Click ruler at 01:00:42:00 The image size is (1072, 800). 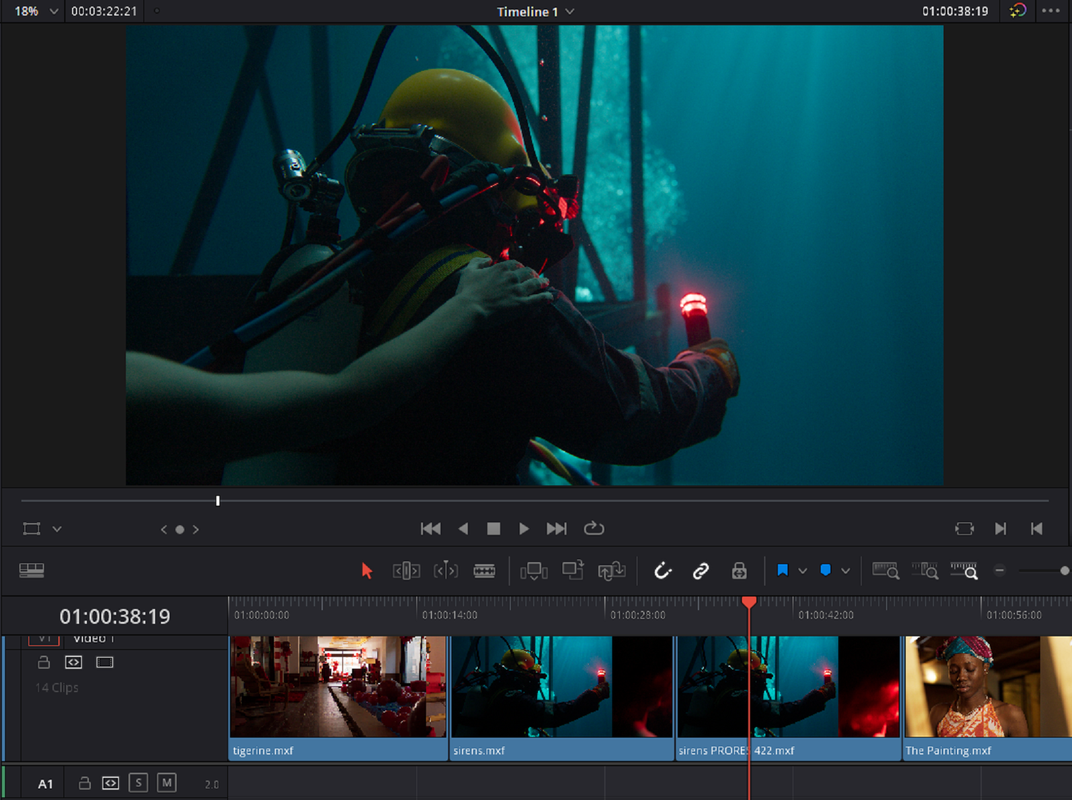coord(826,615)
